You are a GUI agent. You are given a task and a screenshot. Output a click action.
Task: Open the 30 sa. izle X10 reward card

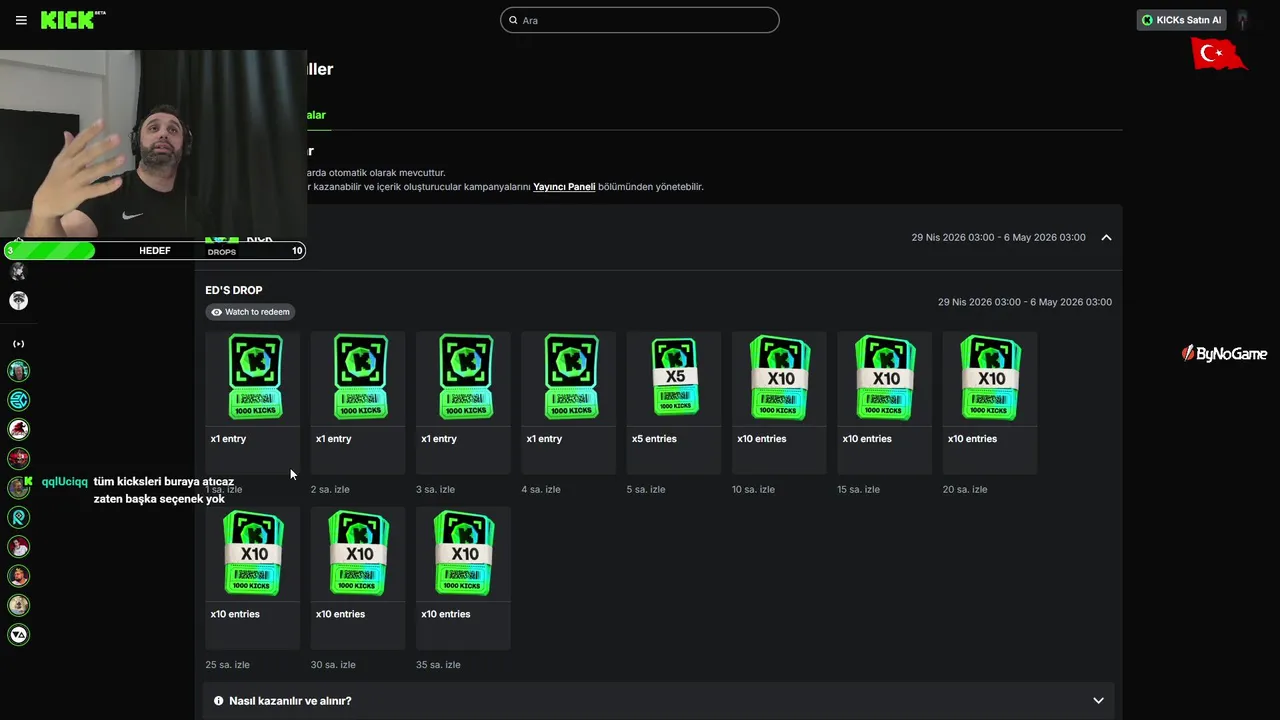pos(358,578)
